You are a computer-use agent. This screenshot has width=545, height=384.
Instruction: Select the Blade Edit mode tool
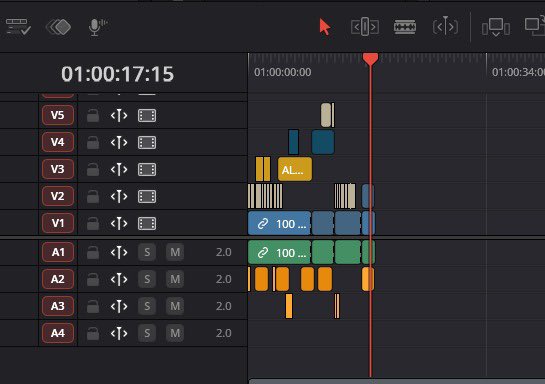coord(405,27)
